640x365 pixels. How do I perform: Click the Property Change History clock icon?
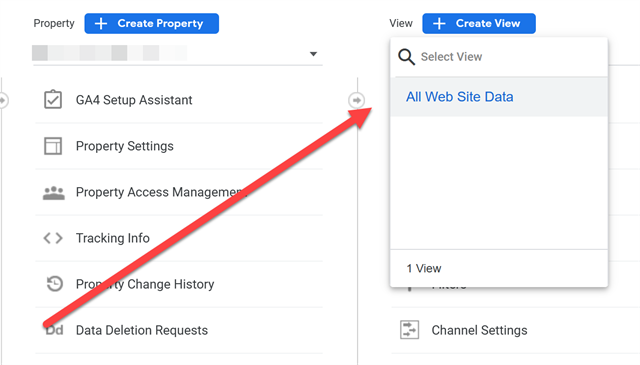tap(54, 284)
